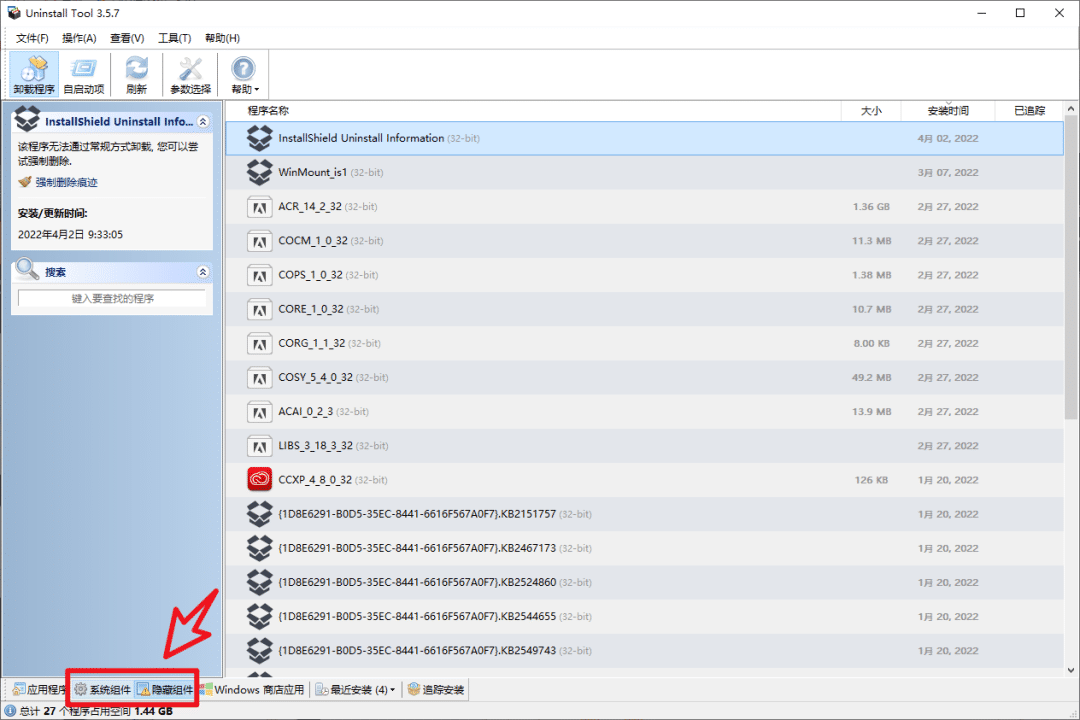1080x720 pixels.
Task: Collapse the InstallShield Uninstall Info panel
Action: [203, 121]
